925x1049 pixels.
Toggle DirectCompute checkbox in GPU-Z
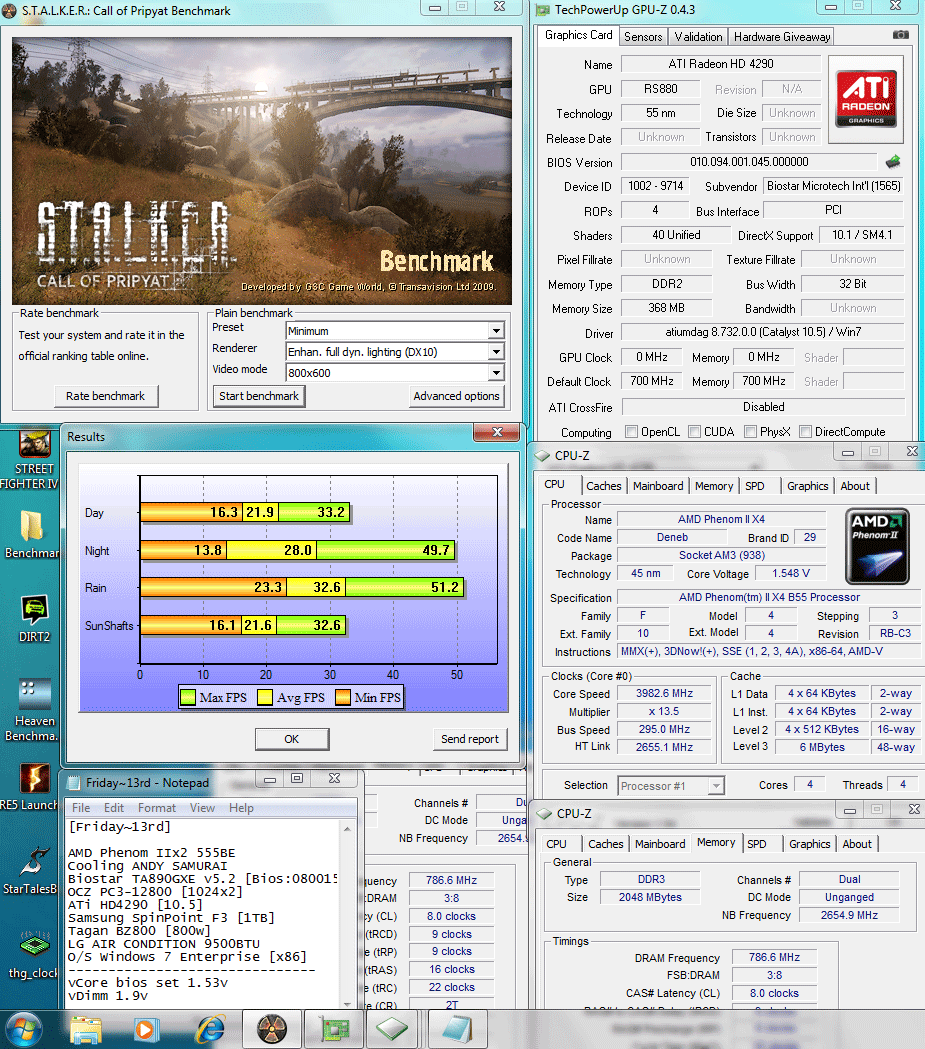tap(805, 432)
